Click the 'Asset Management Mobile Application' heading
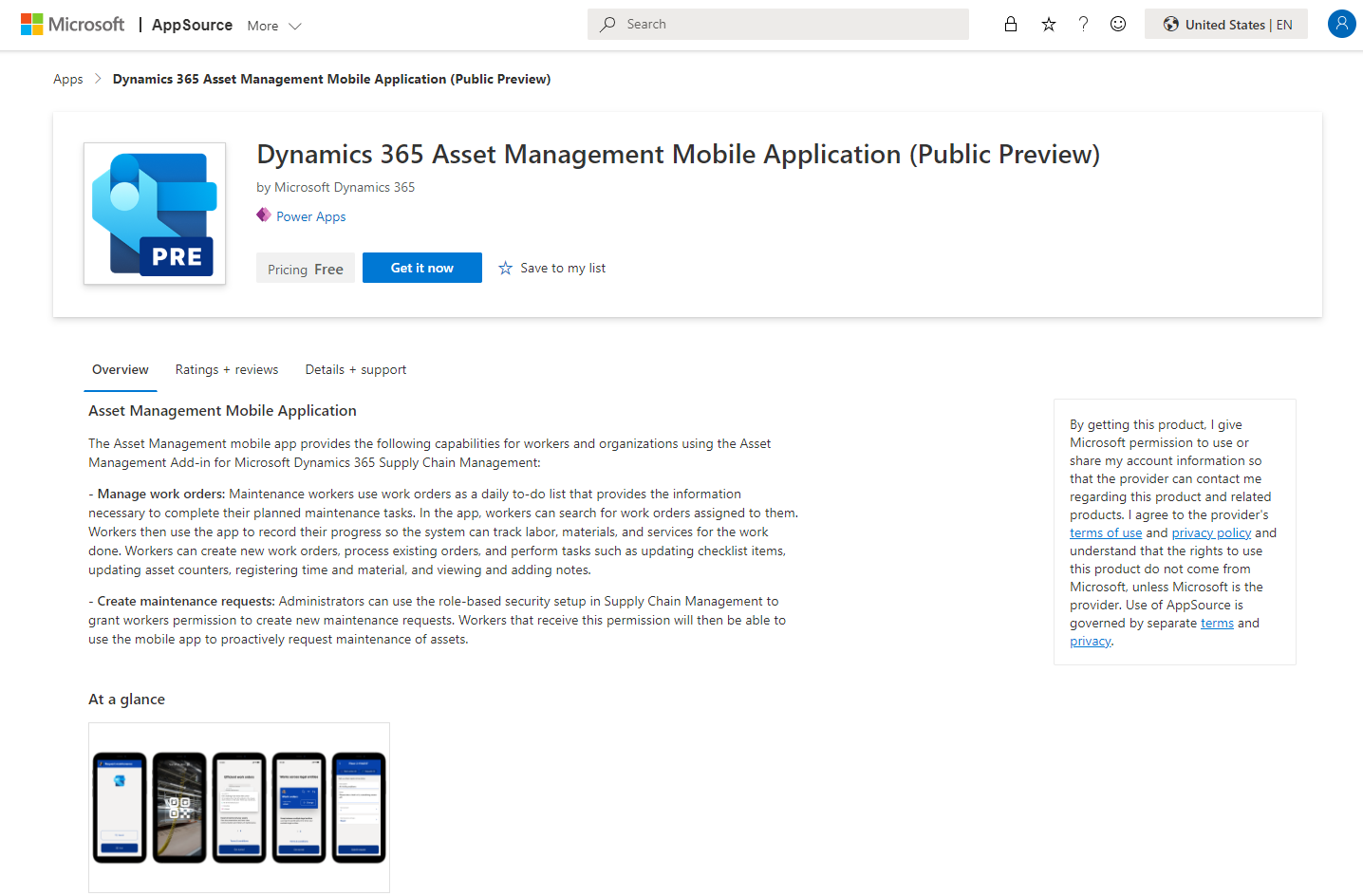This screenshot has width=1363, height=896. click(x=223, y=411)
